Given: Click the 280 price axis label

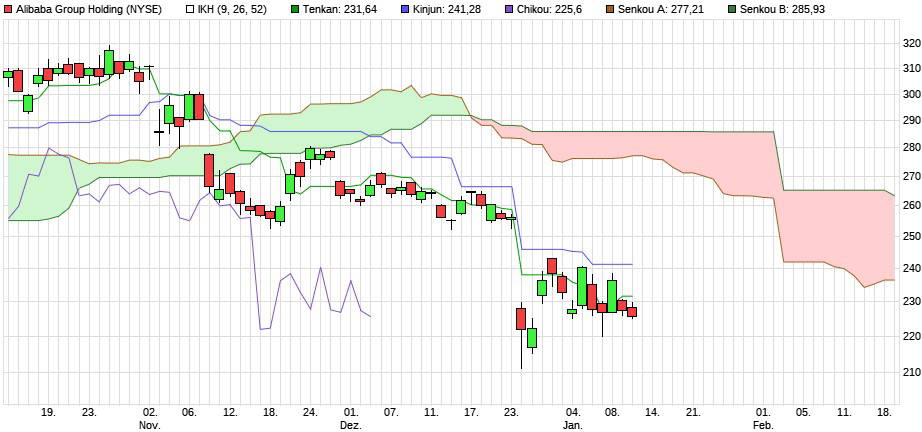Looking at the screenshot, I should (x=910, y=148).
